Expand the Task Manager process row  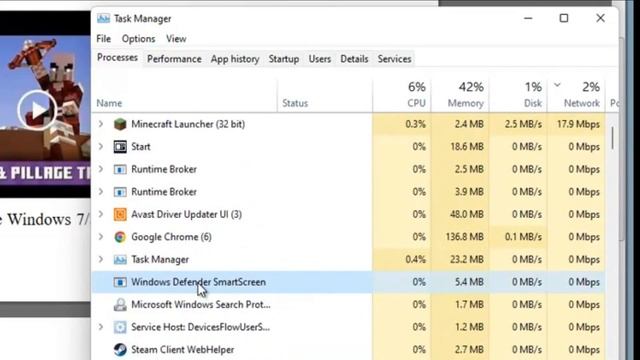[101, 259]
